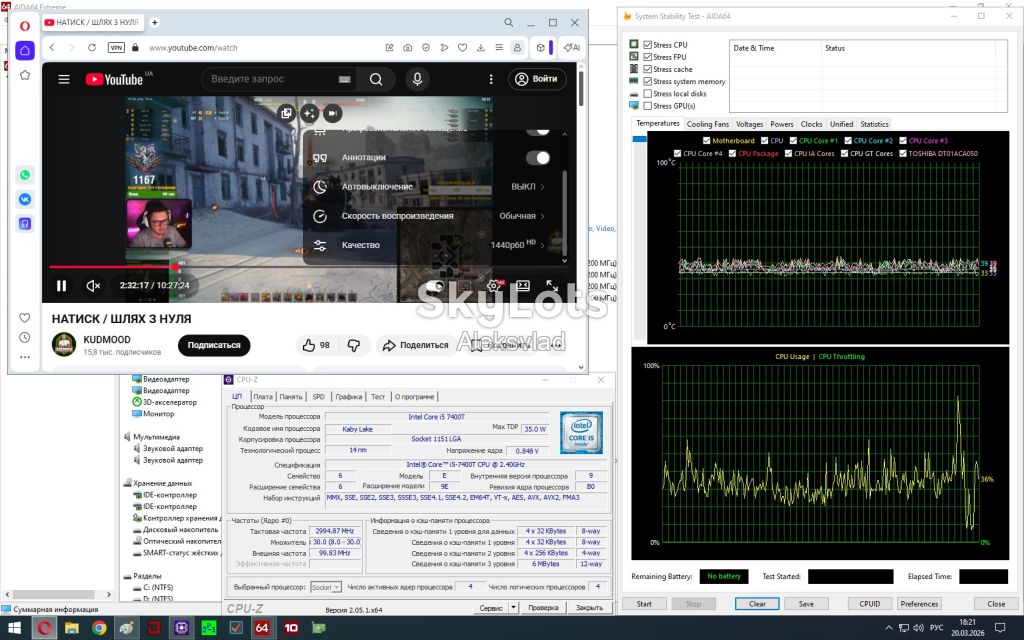This screenshot has height=640, width=1024.
Task: Enter fullscreen on the YouTube player
Action: [552, 285]
